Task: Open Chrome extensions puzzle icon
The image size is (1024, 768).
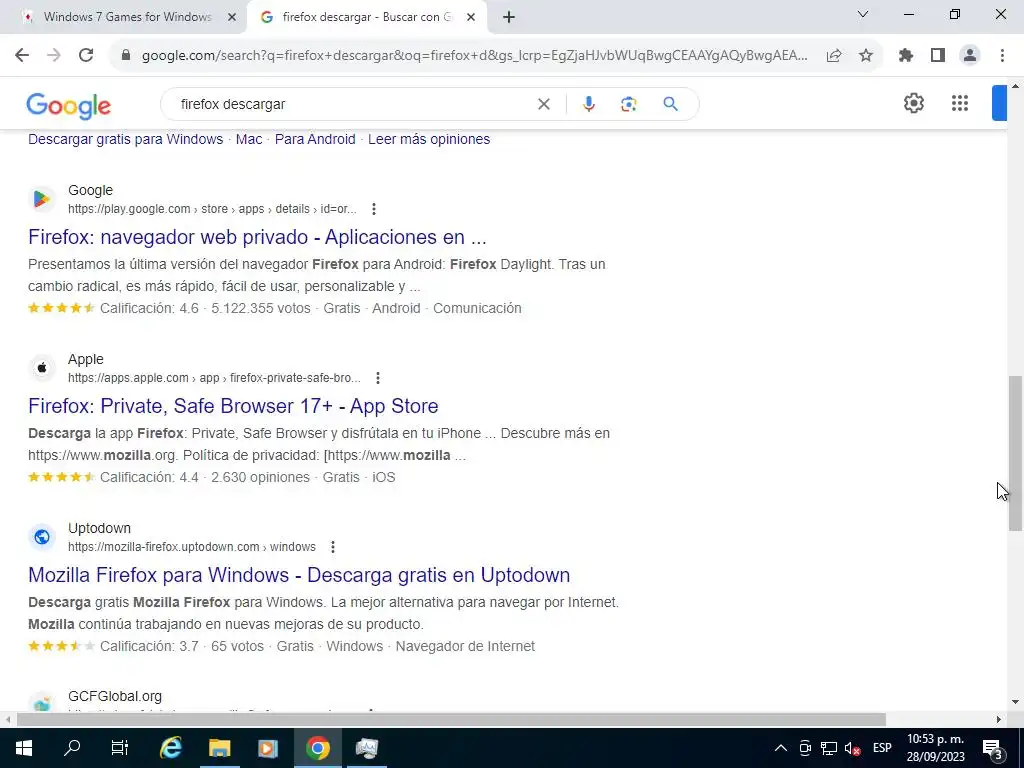Action: [x=906, y=56]
